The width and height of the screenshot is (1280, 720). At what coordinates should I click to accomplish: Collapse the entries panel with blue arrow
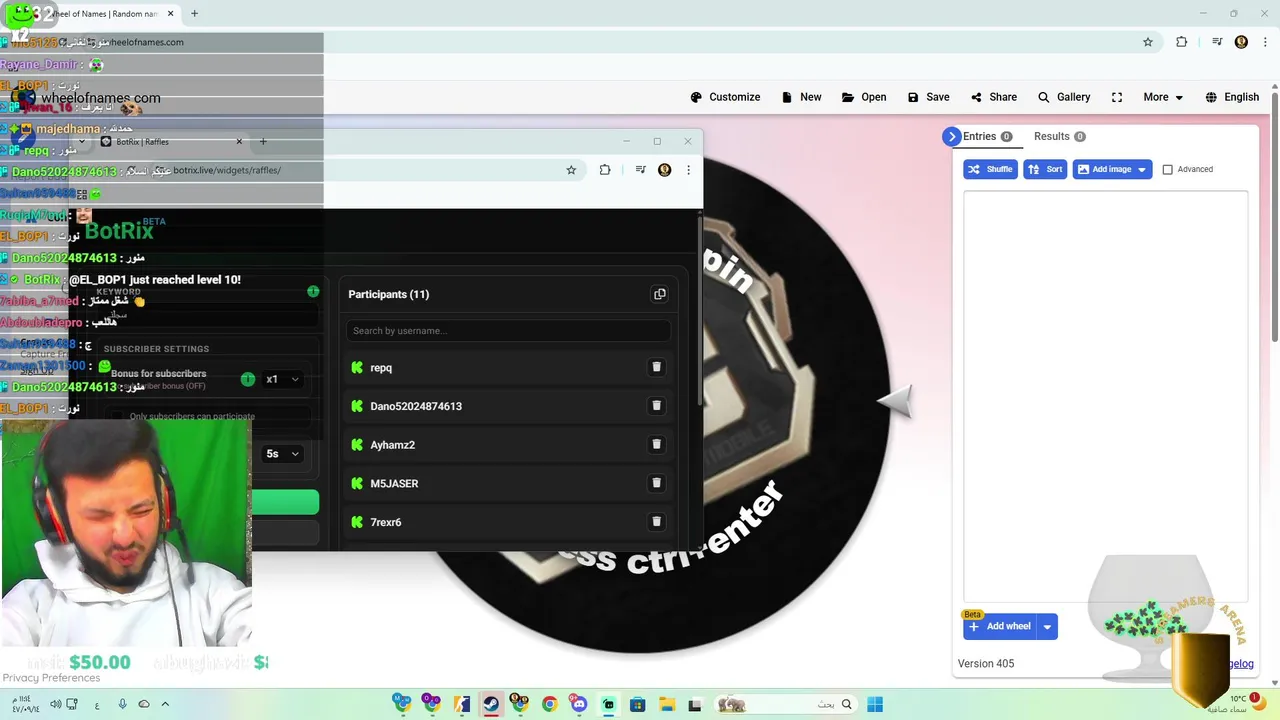[x=951, y=137]
